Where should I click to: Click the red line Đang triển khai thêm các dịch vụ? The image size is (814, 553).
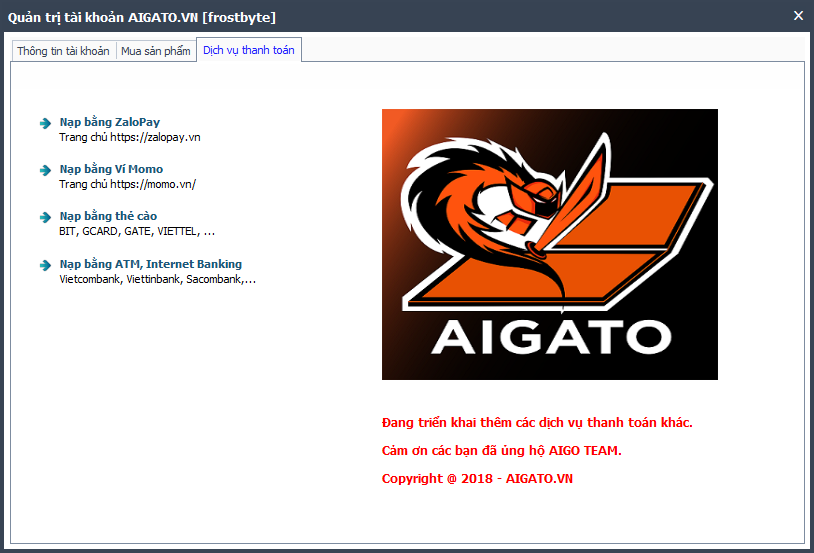tap(537, 423)
